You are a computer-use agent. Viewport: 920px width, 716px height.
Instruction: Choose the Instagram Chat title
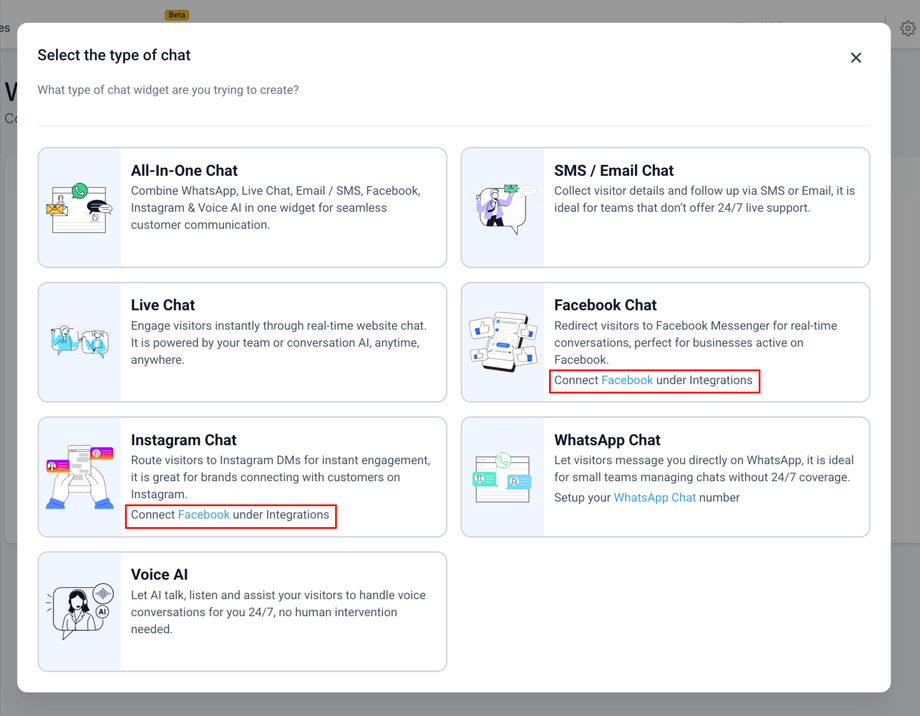[184, 440]
